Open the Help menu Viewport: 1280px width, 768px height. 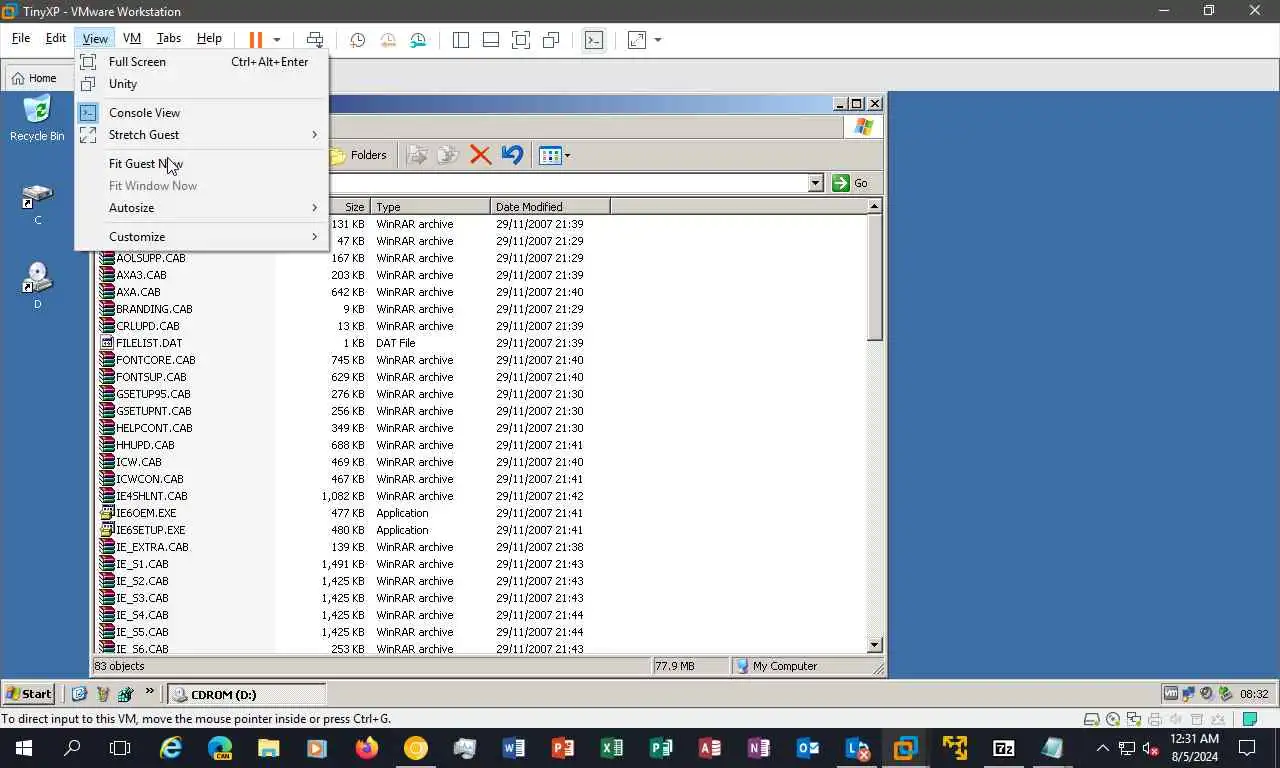click(209, 38)
